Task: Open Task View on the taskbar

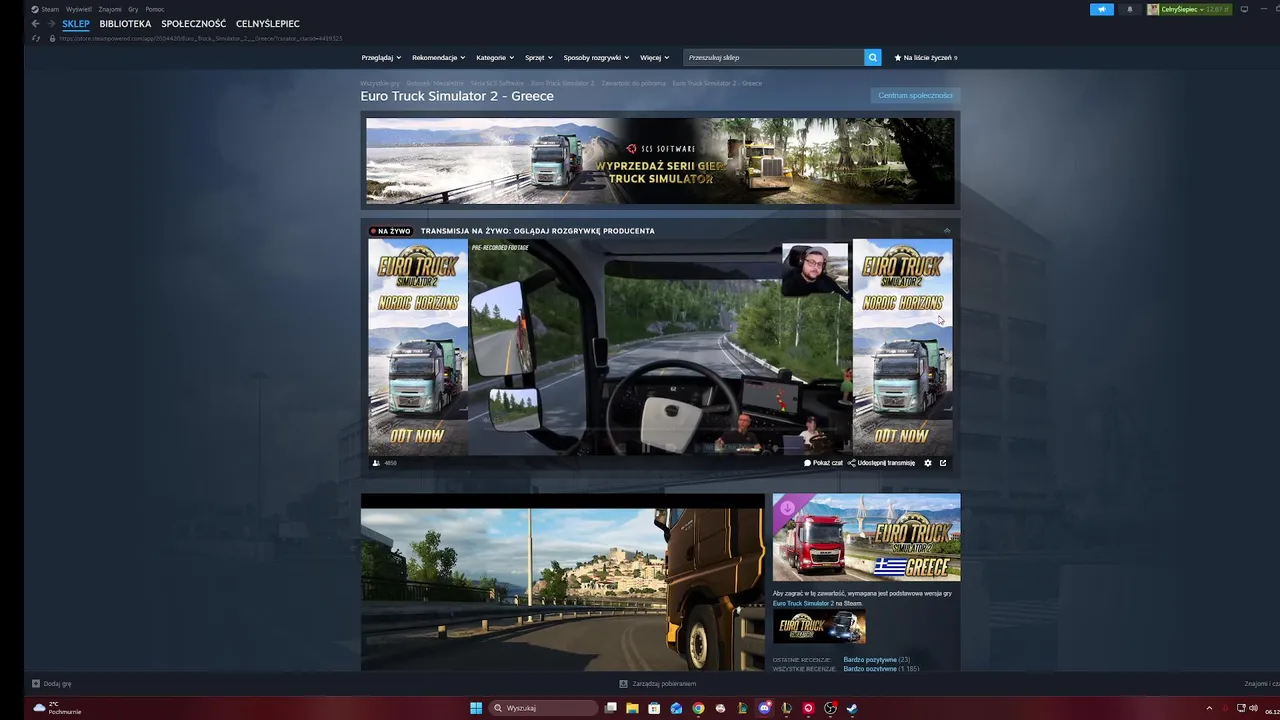Action: click(611, 708)
